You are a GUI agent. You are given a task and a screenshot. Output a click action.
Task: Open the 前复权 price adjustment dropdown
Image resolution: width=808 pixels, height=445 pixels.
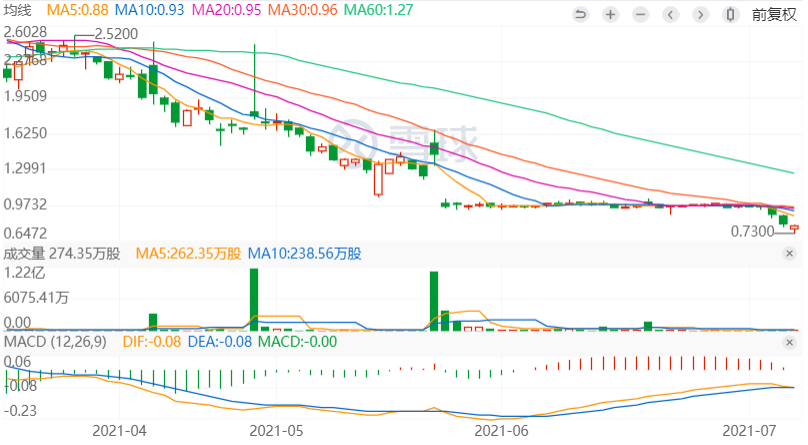773,14
